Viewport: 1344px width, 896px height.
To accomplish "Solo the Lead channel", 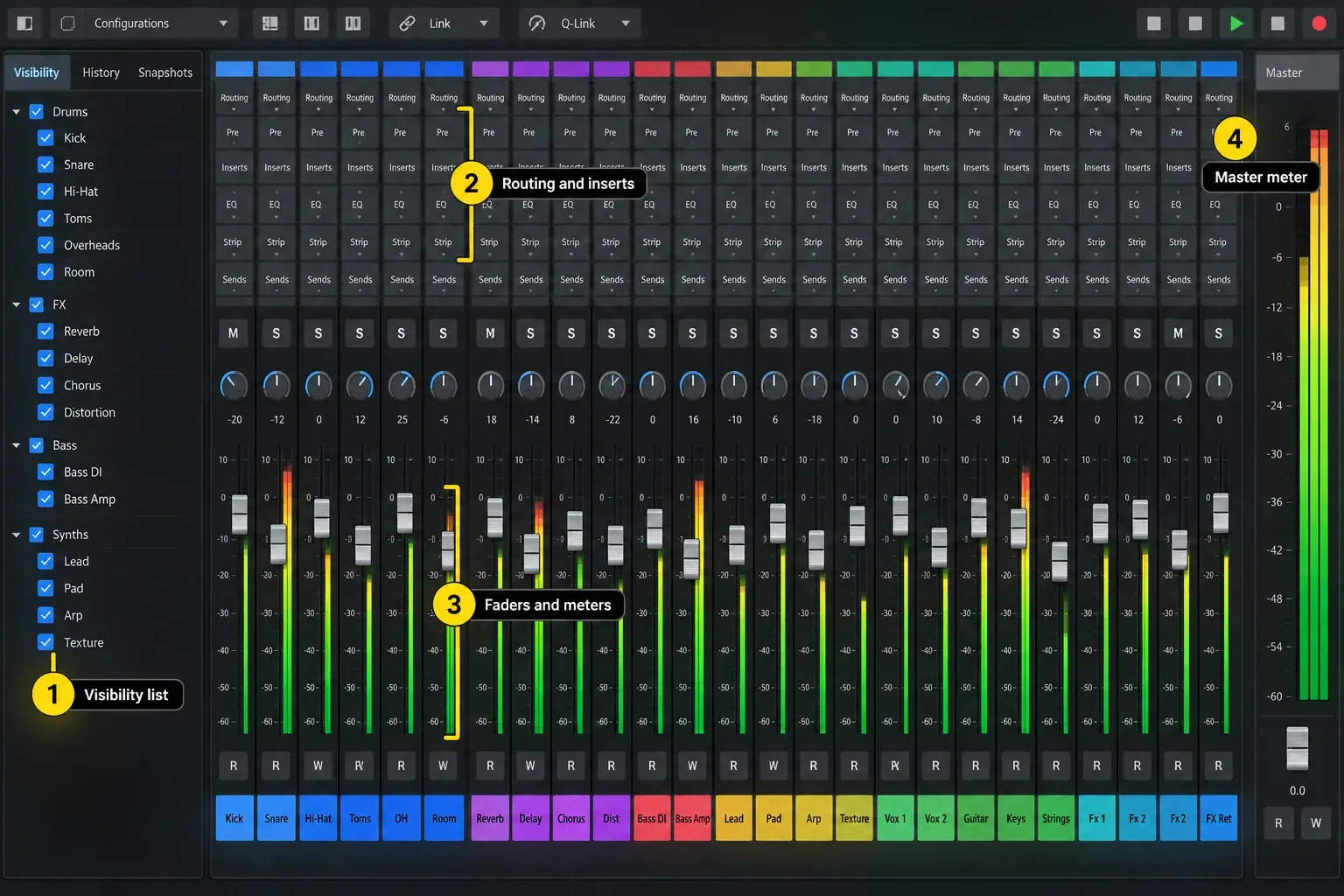I will coord(733,333).
